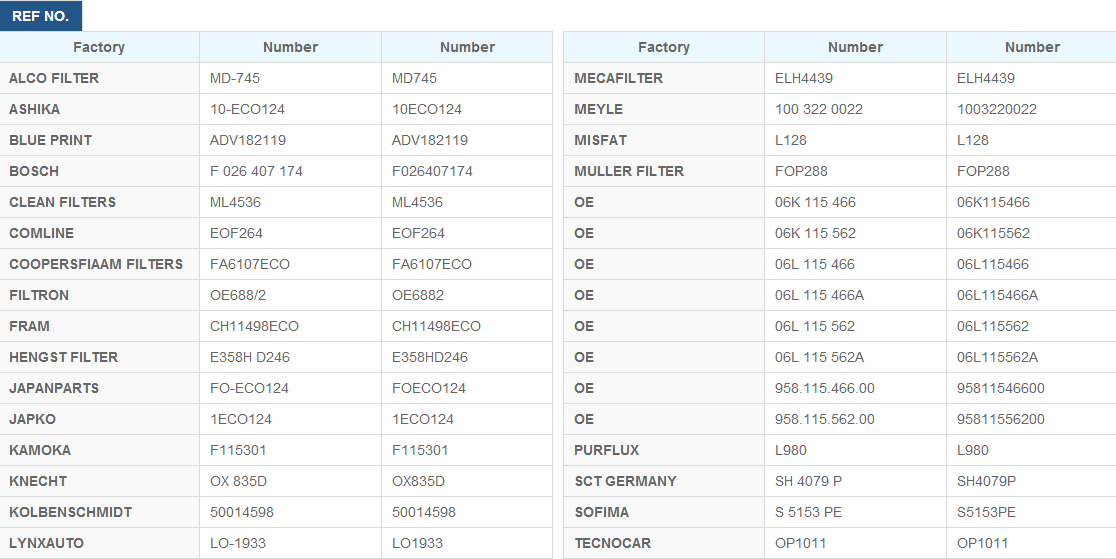The width and height of the screenshot is (1116, 559).
Task: Click MEYLE number 100 322 0022
Action: pos(818,109)
